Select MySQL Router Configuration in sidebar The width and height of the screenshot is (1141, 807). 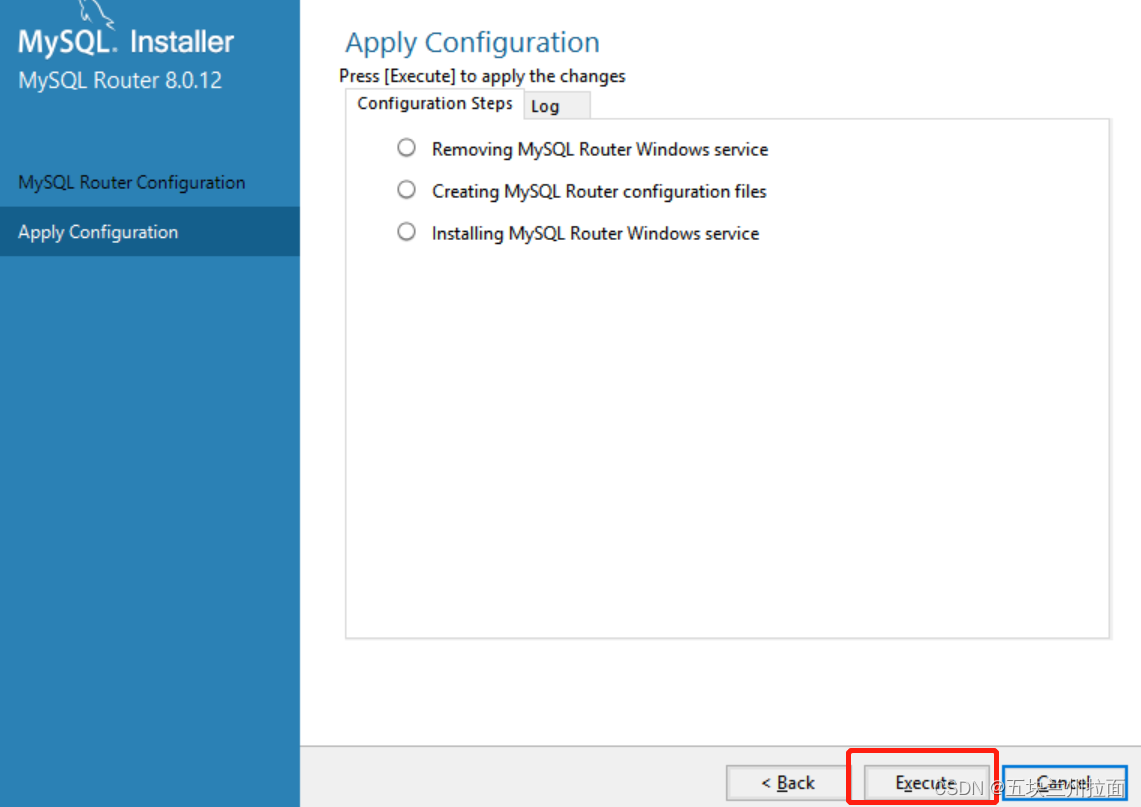pyautogui.click(x=132, y=183)
